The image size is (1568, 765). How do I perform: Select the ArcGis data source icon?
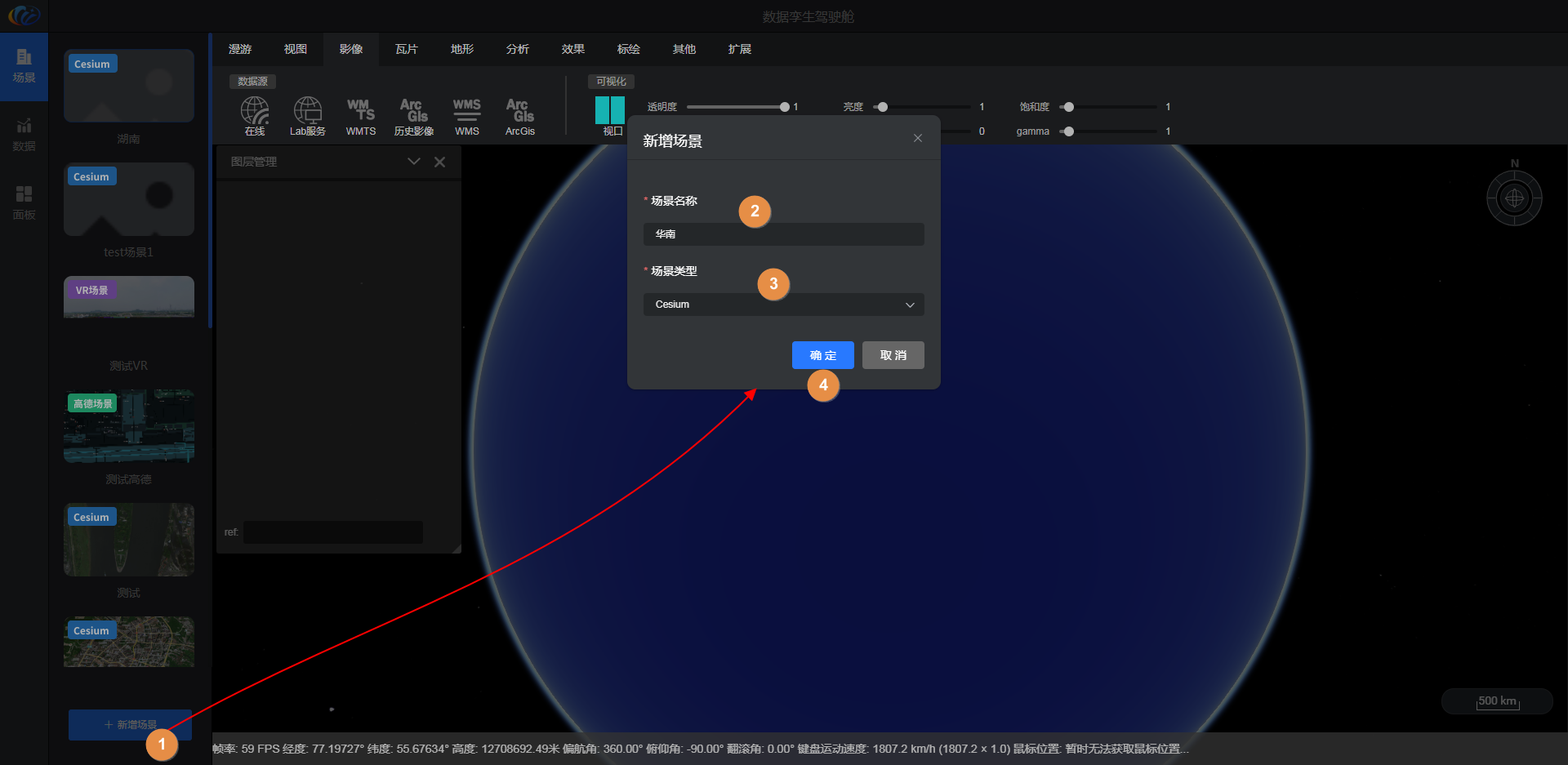click(x=519, y=115)
